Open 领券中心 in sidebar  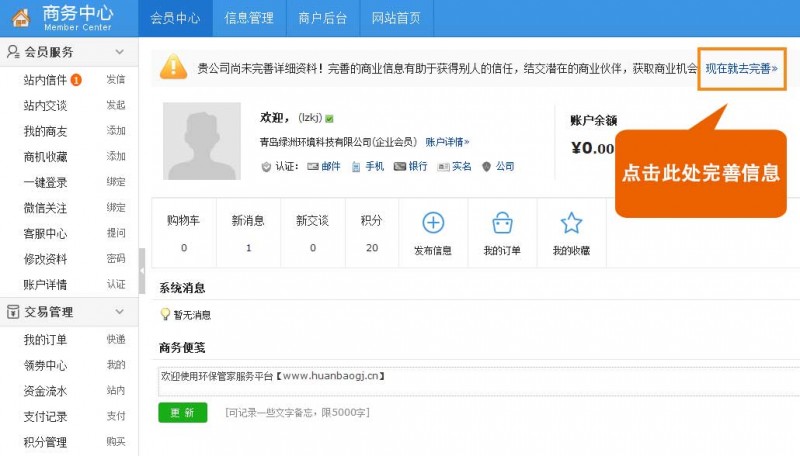(x=45, y=365)
